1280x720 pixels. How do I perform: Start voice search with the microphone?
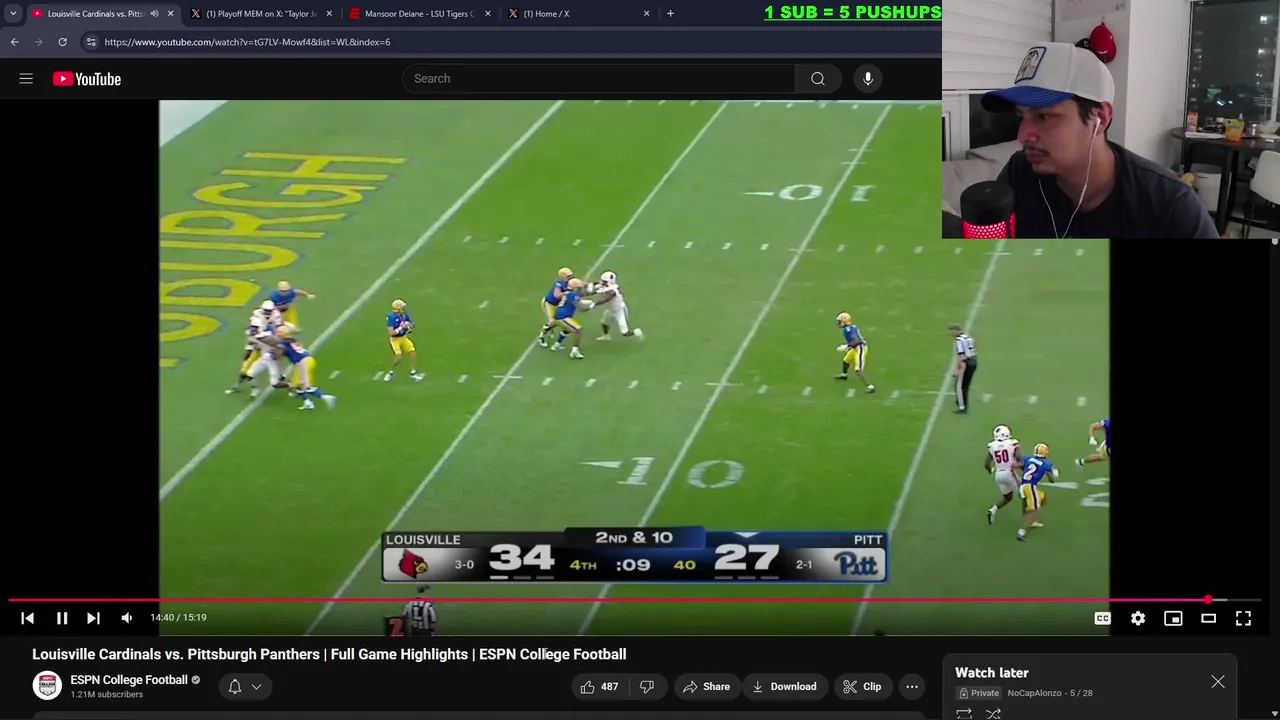(868, 79)
